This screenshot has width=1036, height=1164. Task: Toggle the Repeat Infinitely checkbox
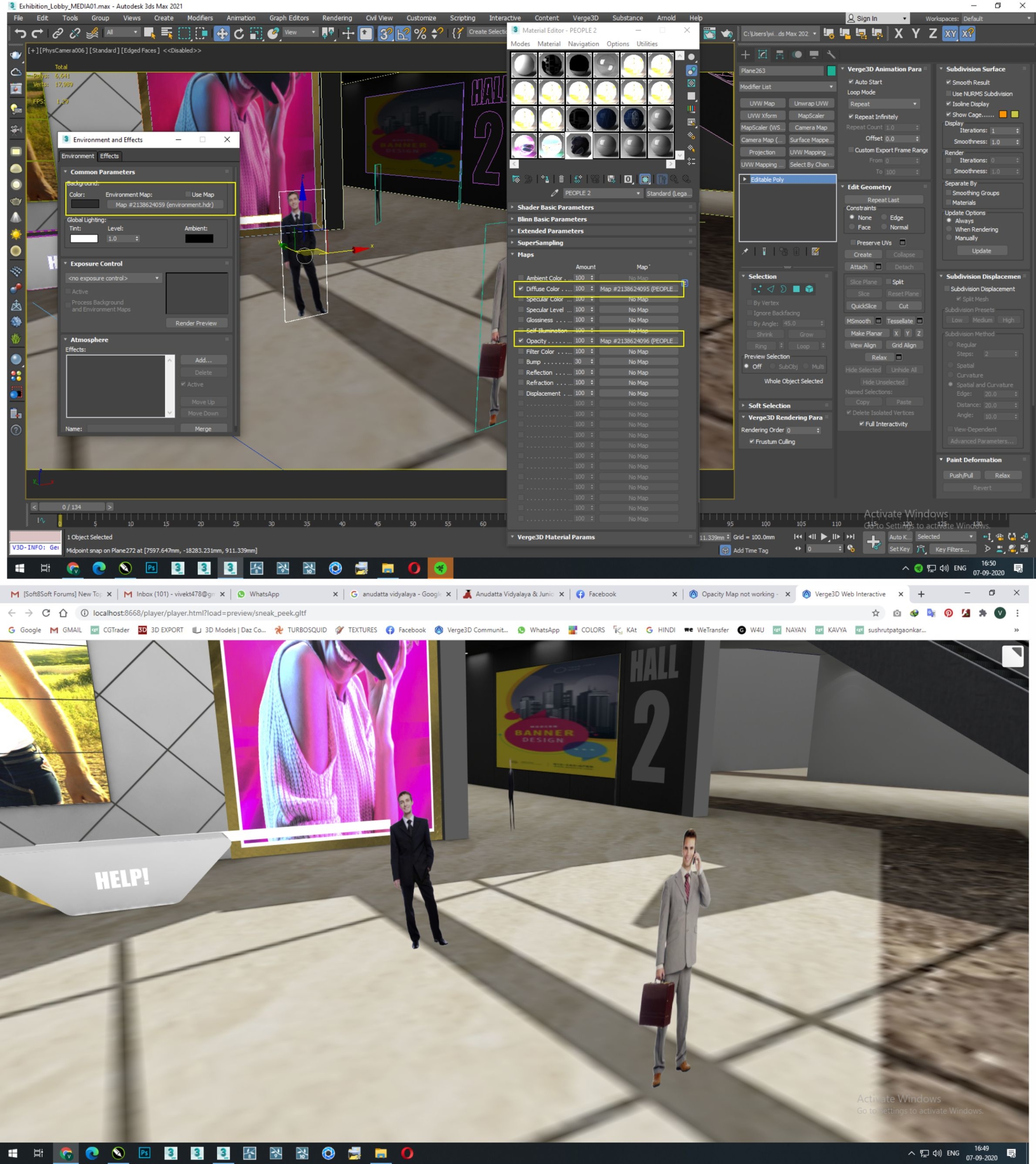[x=851, y=117]
